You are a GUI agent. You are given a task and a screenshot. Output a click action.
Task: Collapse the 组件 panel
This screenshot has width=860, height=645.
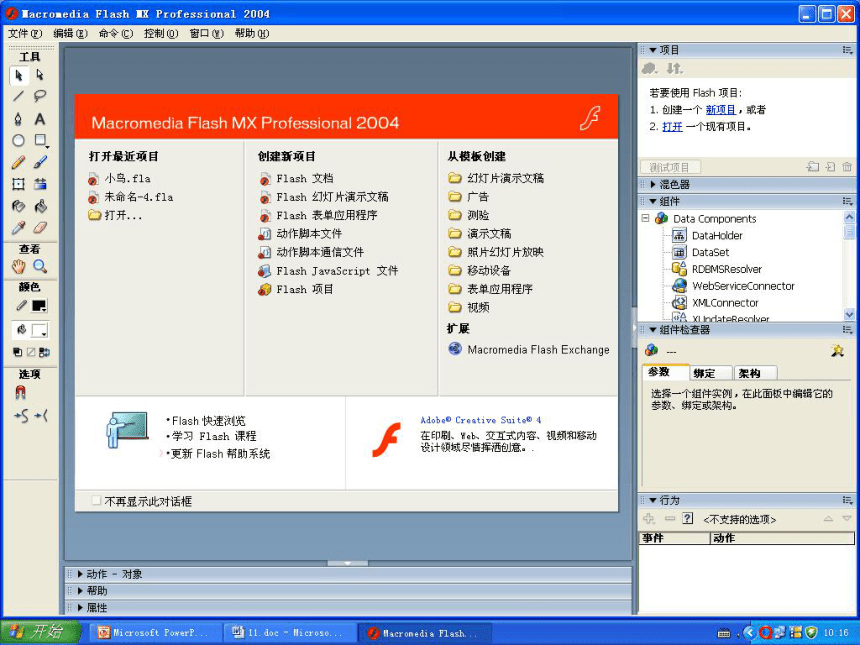[x=653, y=201]
